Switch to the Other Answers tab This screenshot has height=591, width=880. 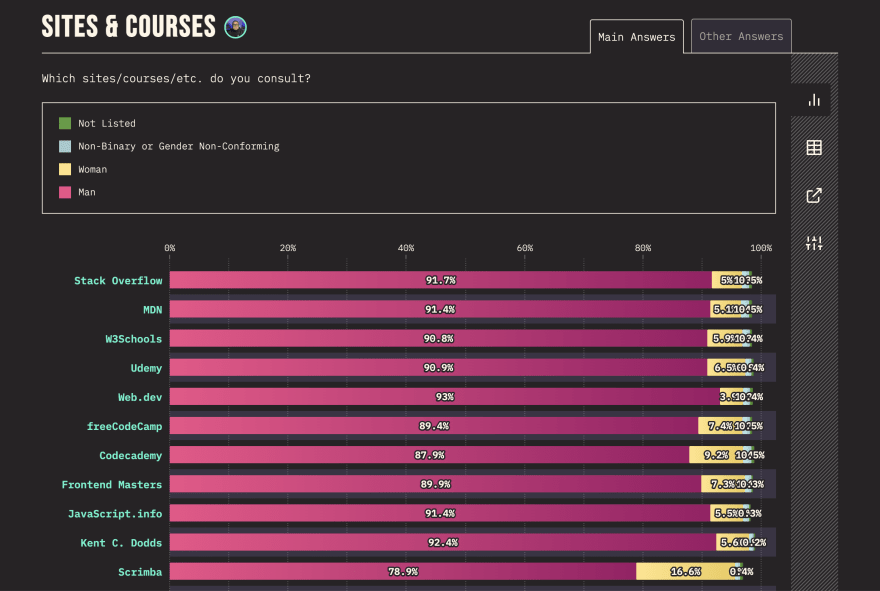[x=741, y=36]
